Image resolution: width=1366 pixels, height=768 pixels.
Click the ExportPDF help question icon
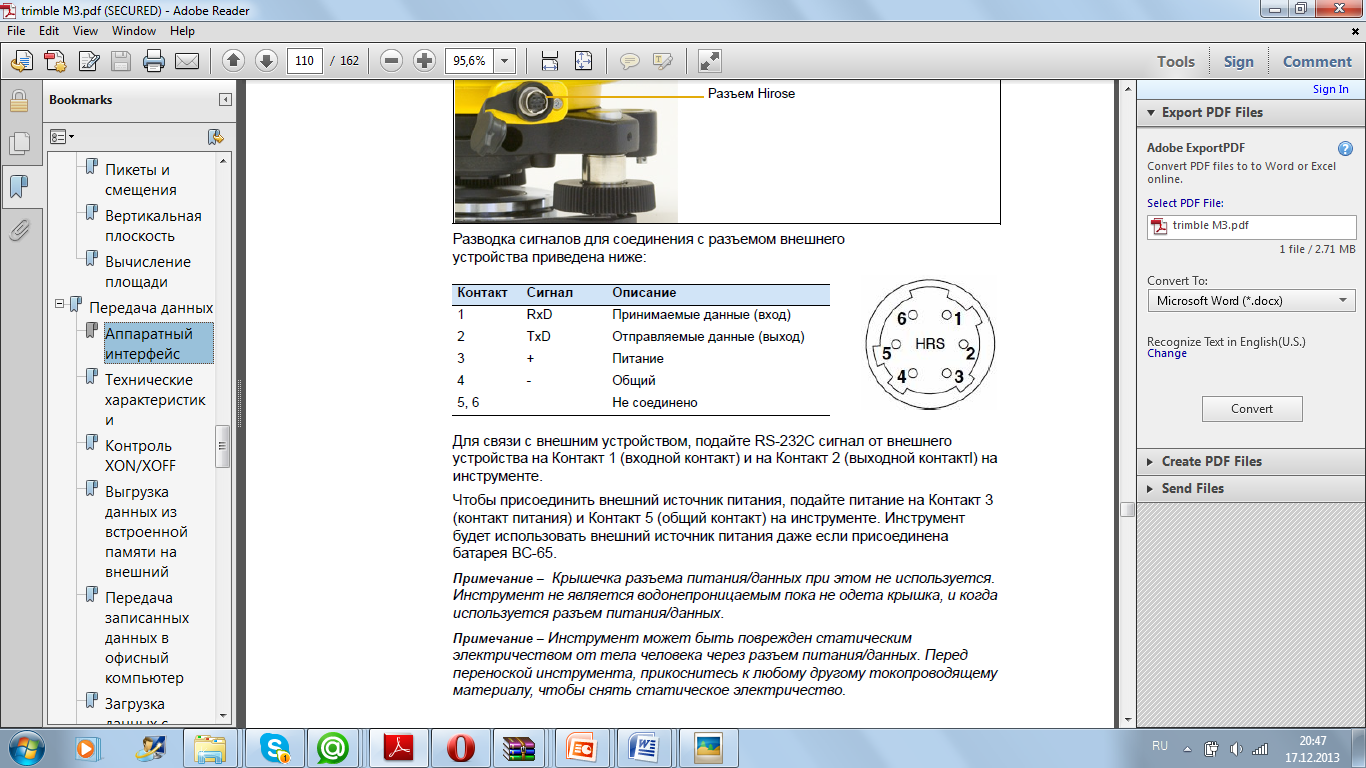[1345, 148]
